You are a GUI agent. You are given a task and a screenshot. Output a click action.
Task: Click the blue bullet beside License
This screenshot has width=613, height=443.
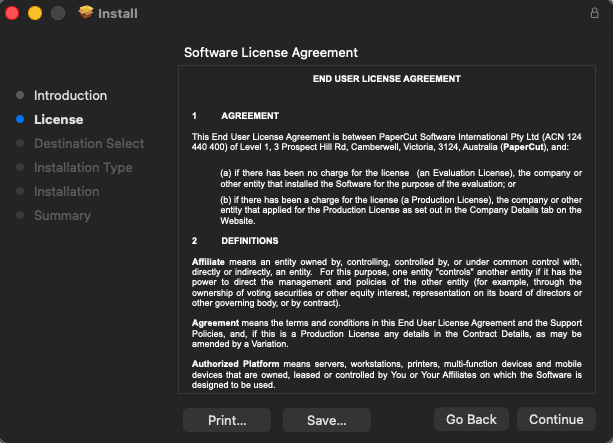19,120
